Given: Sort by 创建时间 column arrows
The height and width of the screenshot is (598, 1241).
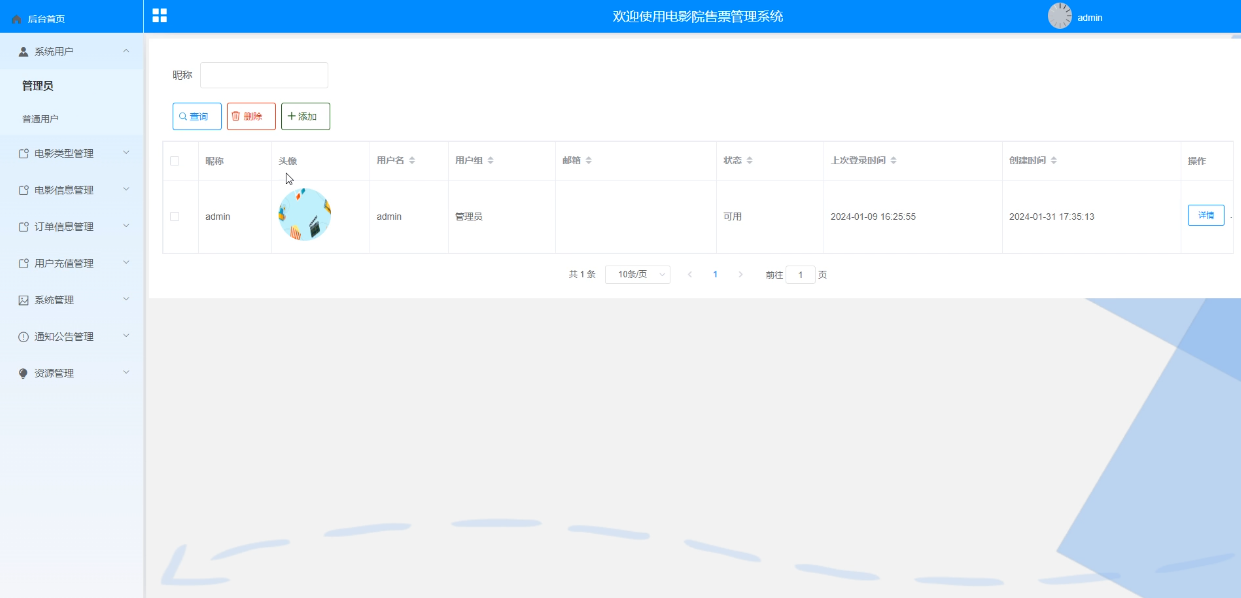Looking at the screenshot, I should (1054, 160).
